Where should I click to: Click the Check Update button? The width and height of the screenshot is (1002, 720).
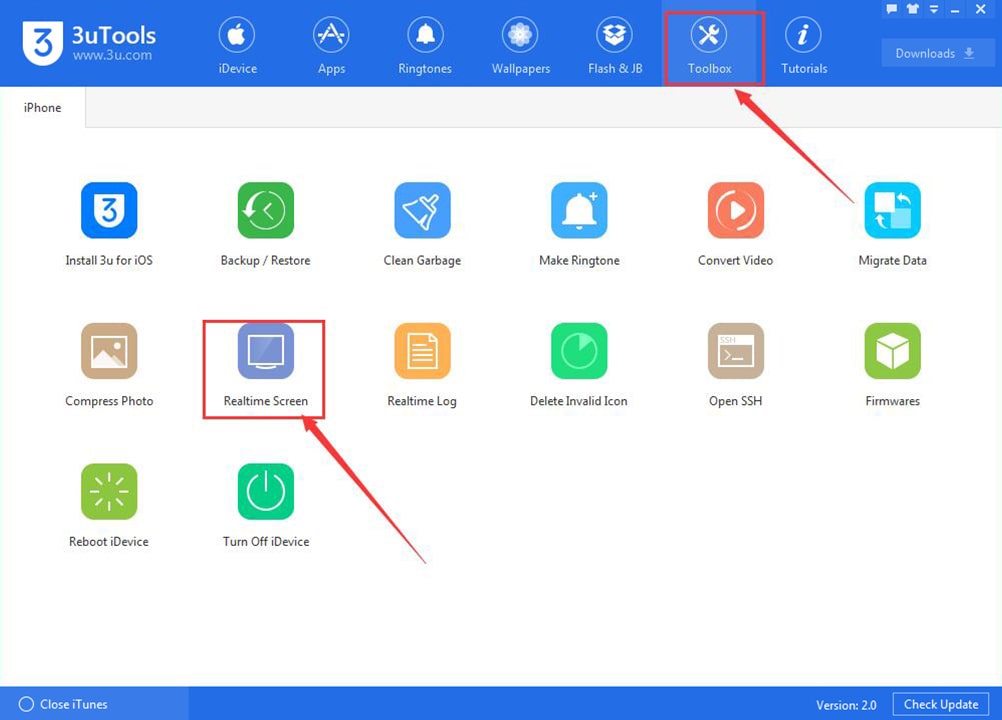pos(941,704)
